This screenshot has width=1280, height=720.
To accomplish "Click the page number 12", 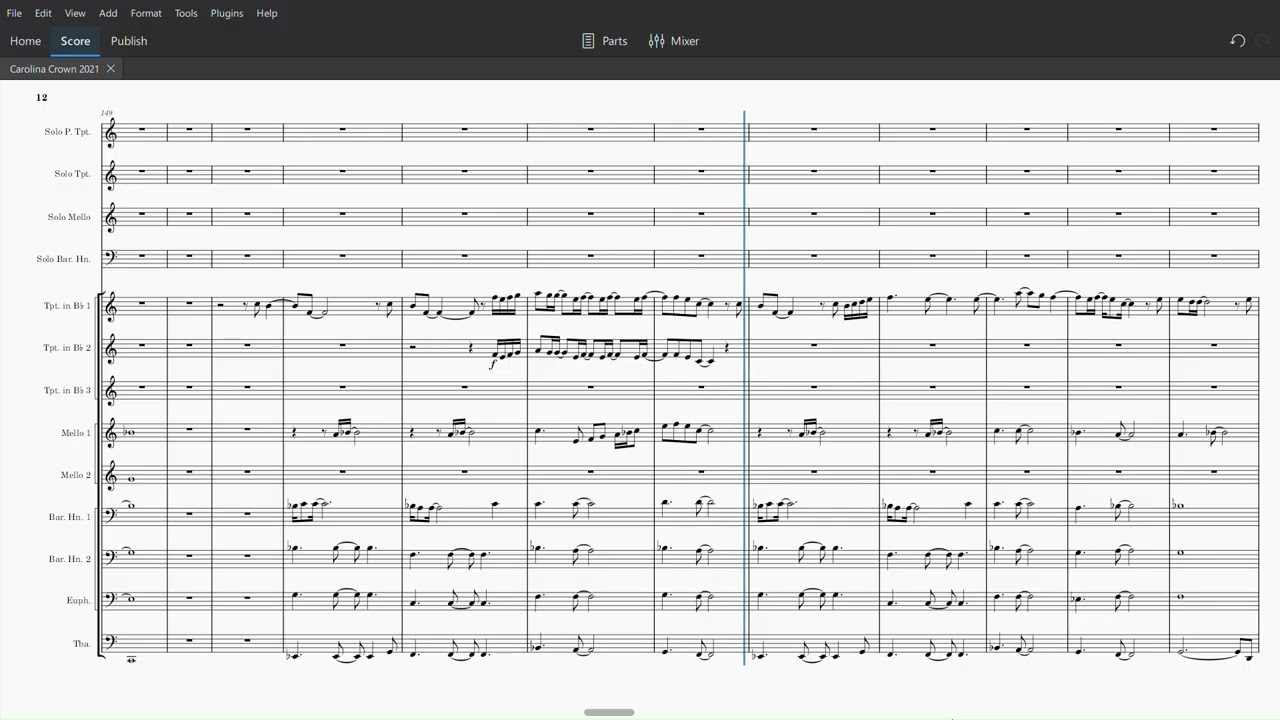I will (x=41, y=97).
